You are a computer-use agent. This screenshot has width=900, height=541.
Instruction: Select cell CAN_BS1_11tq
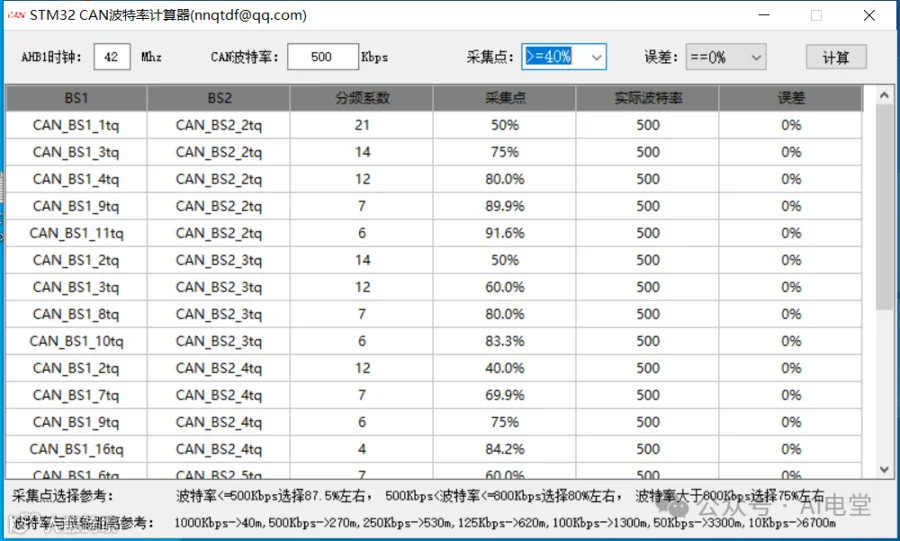tap(76, 233)
